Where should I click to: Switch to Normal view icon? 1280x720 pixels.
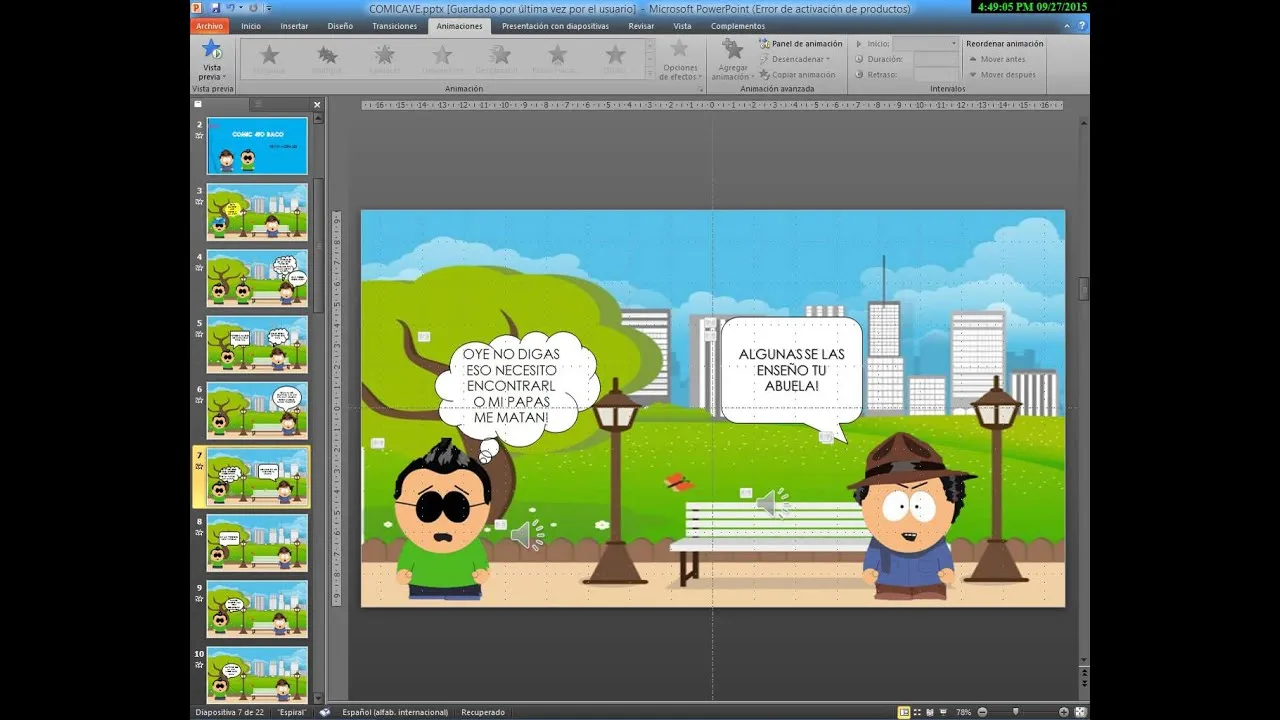click(904, 712)
